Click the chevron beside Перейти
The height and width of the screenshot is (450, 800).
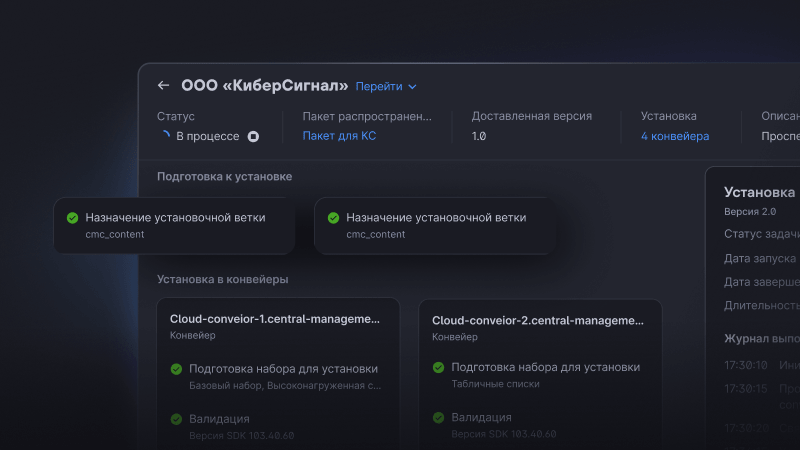pyautogui.click(x=412, y=87)
